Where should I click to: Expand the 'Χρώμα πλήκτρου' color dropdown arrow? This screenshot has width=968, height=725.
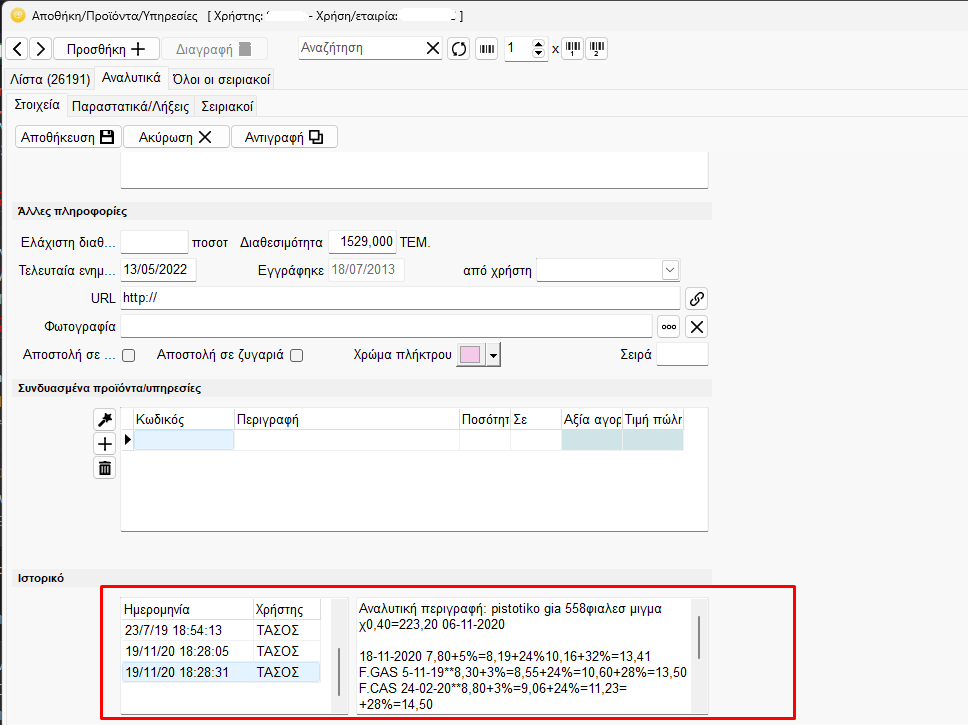(x=493, y=355)
